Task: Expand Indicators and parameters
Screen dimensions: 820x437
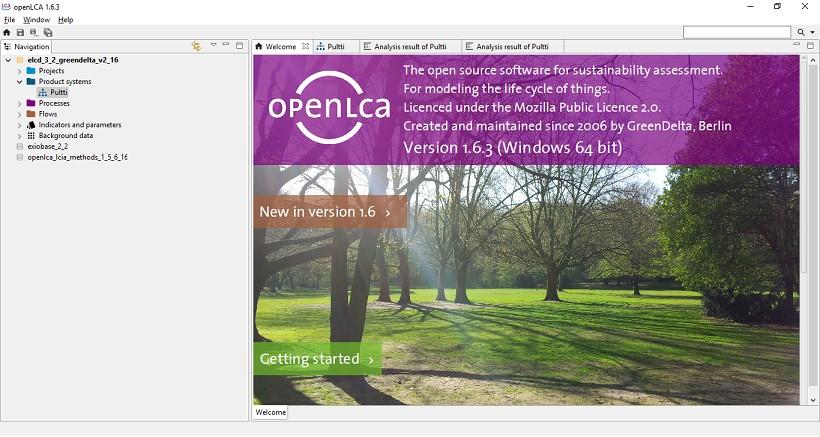Action: (19, 125)
